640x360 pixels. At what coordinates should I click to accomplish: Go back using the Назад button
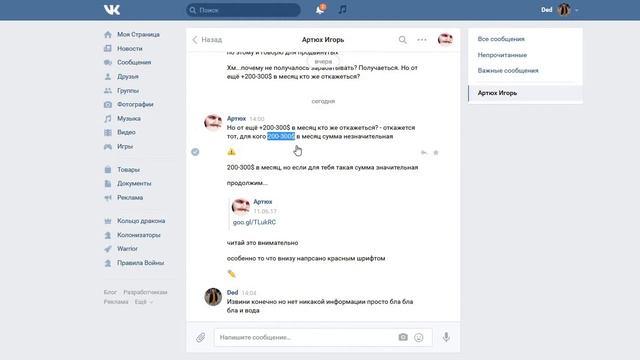207,40
